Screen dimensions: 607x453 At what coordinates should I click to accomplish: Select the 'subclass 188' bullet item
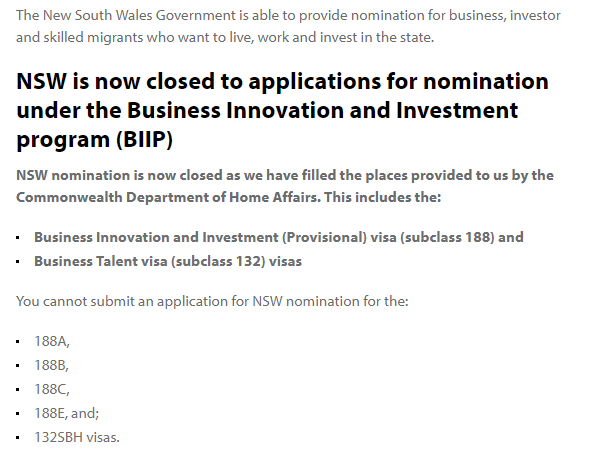[279, 237]
